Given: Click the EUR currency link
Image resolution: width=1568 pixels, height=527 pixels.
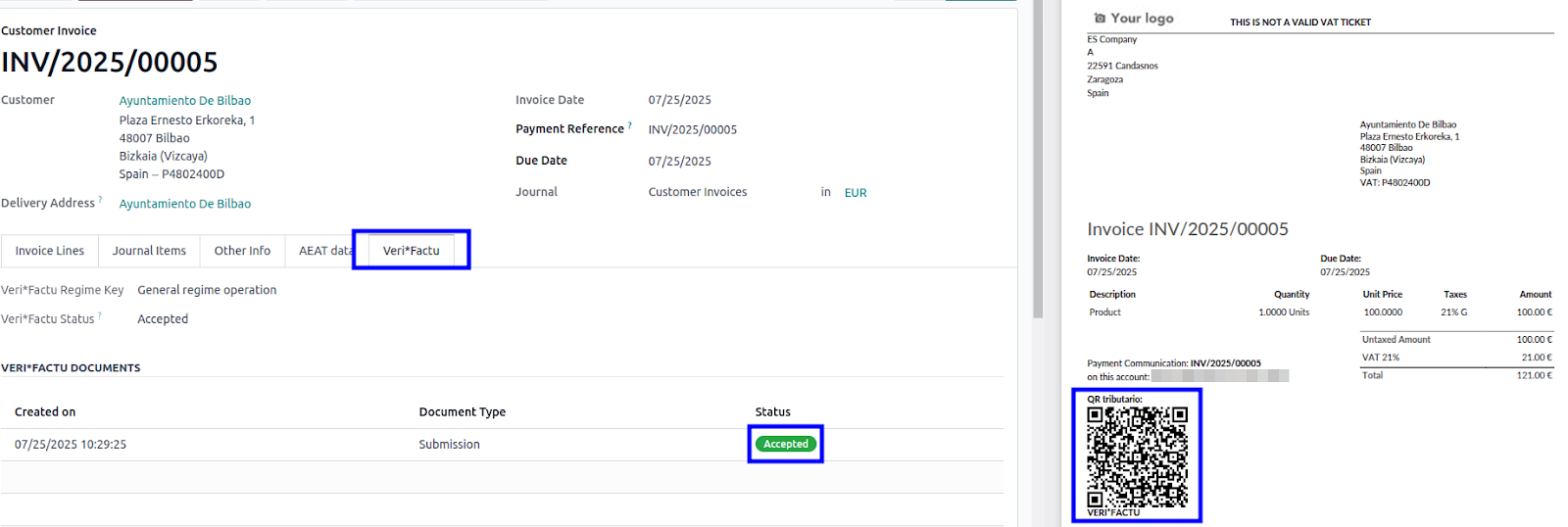Looking at the screenshot, I should pyautogui.click(x=856, y=193).
